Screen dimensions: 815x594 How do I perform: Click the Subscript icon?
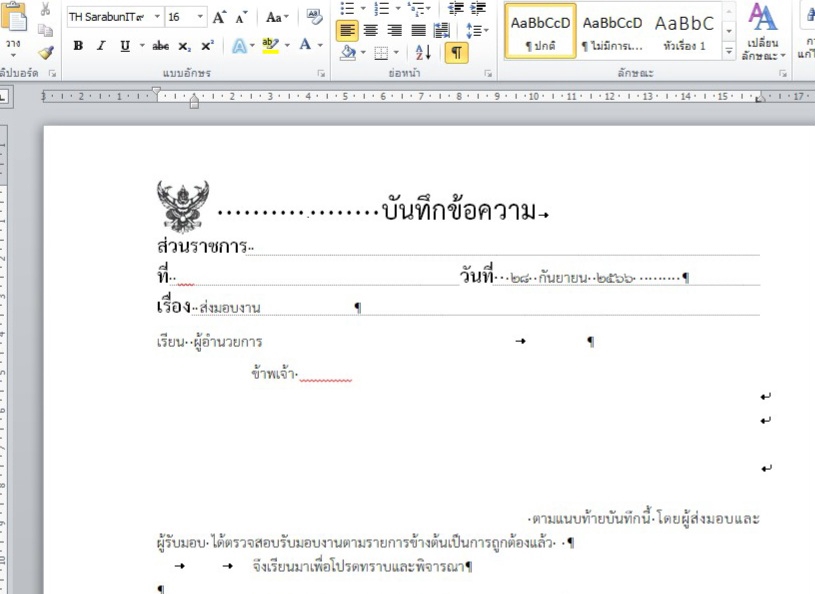184,46
